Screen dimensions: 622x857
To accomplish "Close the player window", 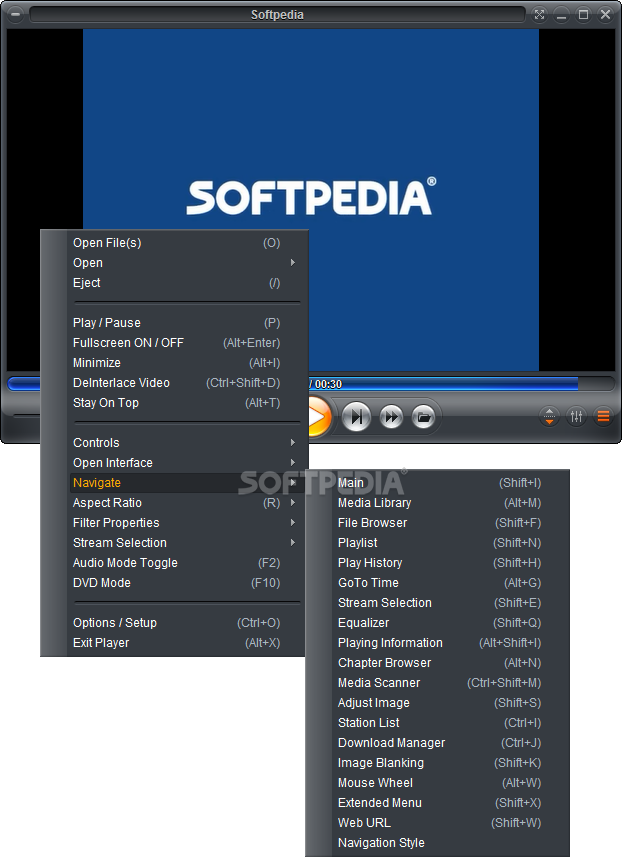I will click(x=605, y=15).
